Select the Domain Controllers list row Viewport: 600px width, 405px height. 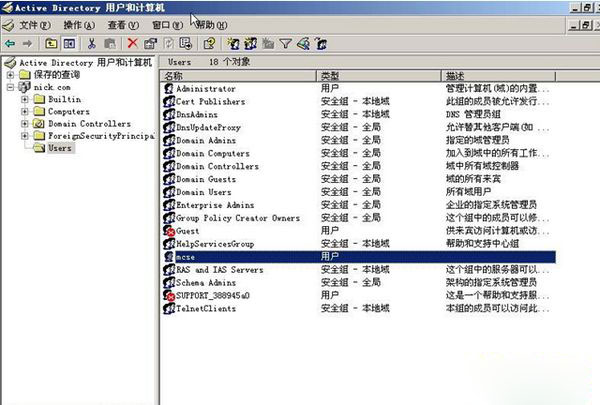(358, 167)
